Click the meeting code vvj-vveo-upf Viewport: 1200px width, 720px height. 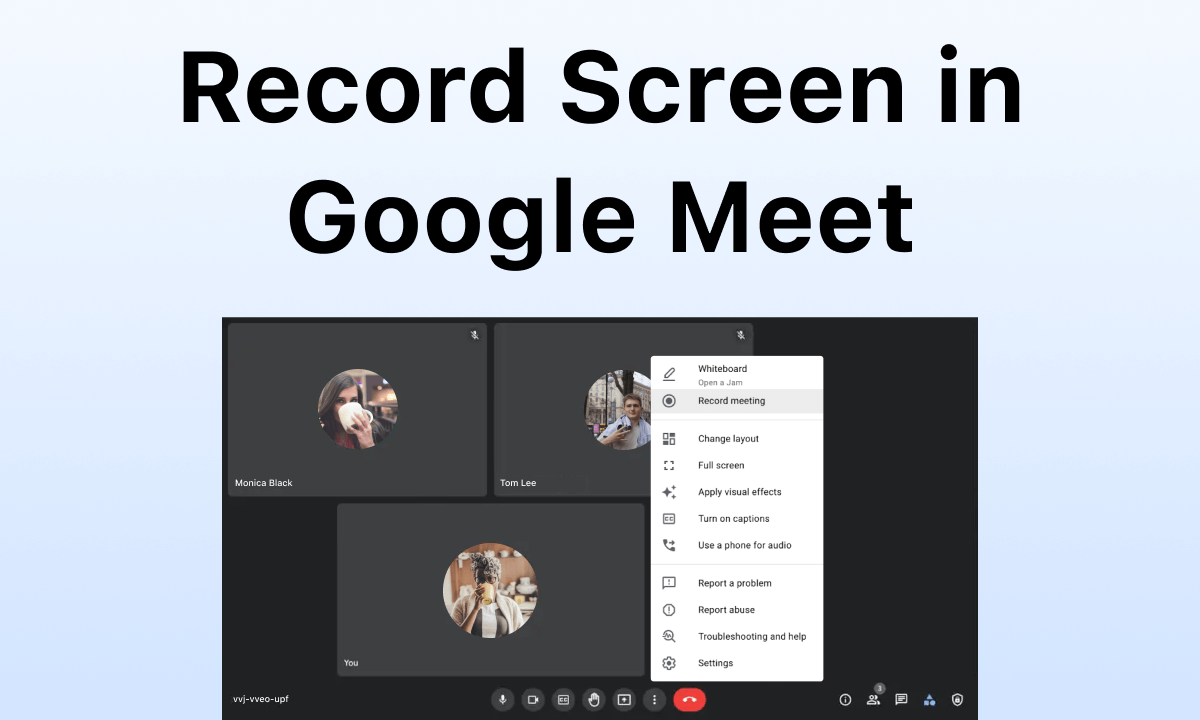click(x=258, y=699)
